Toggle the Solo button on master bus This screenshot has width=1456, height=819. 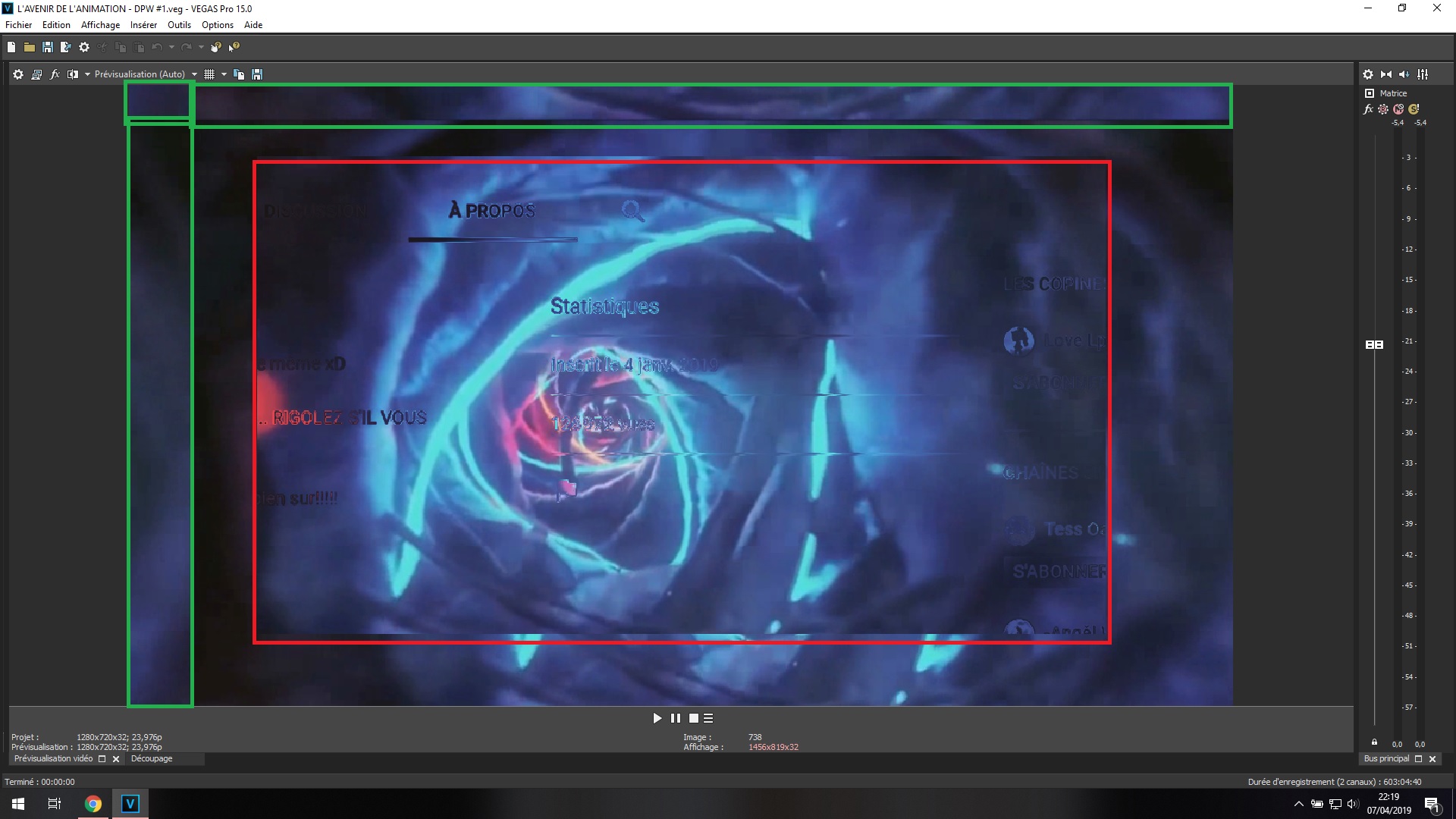(1414, 109)
